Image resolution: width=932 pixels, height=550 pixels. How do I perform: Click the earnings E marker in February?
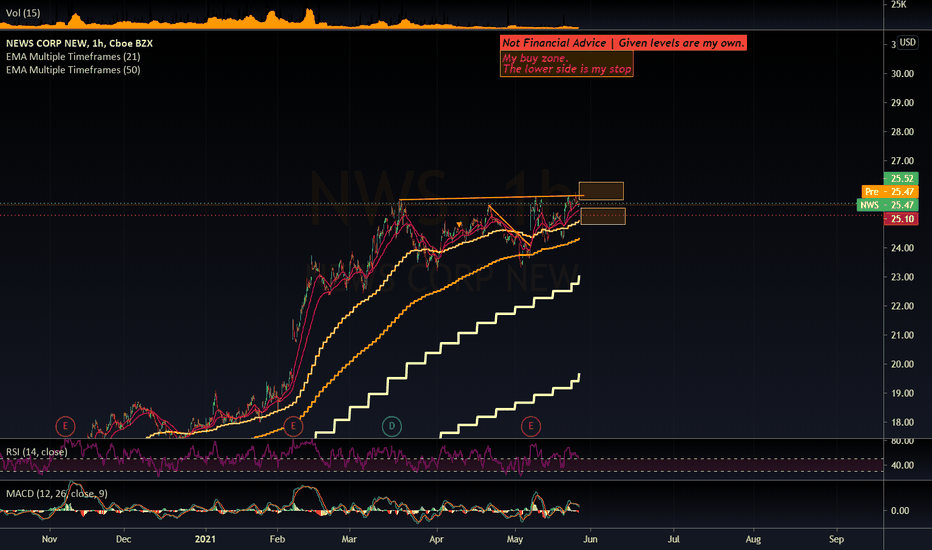click(x=293, y=426)
